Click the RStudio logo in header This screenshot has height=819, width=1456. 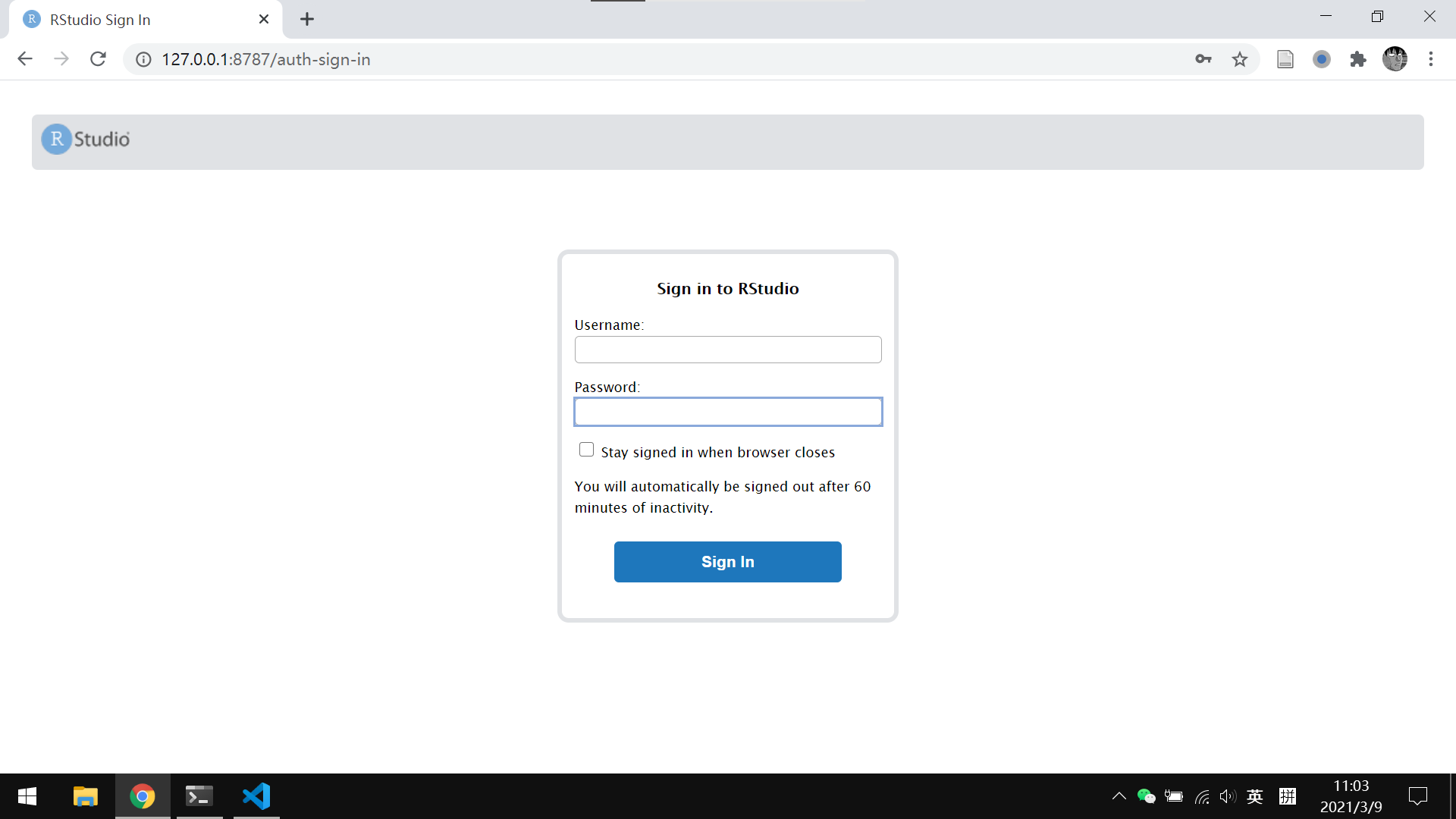[86, 140]
